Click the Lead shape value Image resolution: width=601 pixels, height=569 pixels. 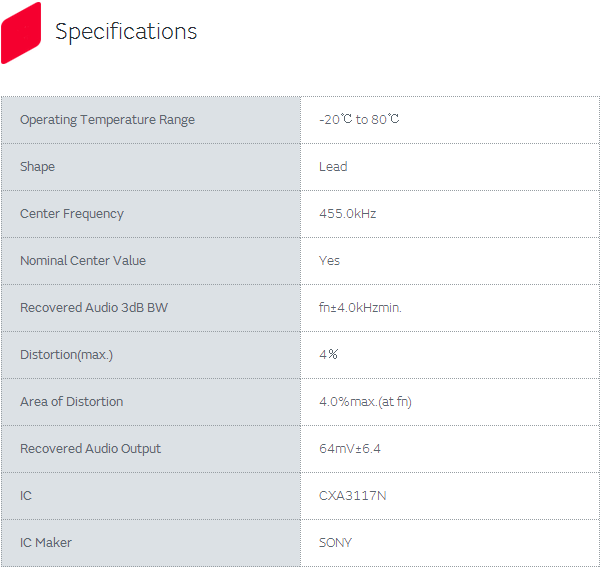pos(333,167)
